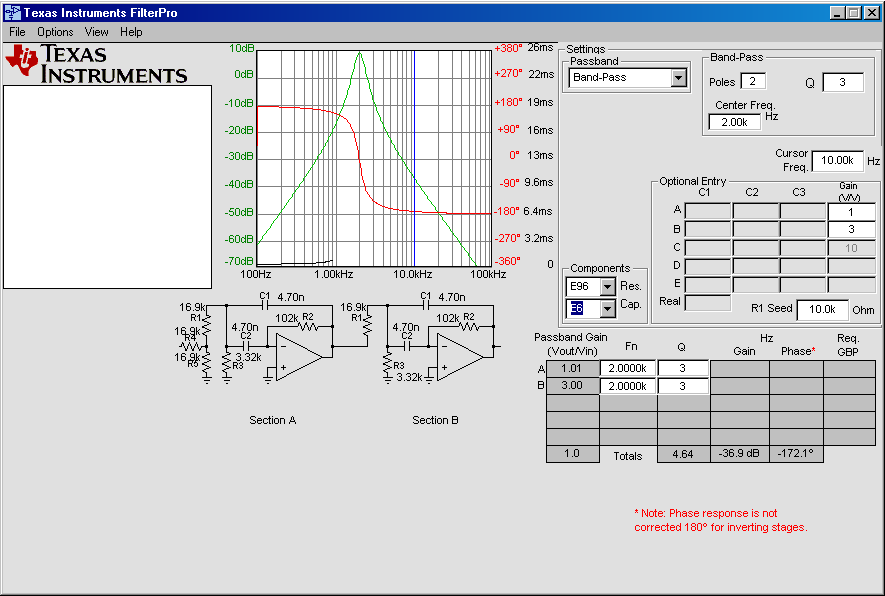Click the C2 field in row A
885x596 pixels.
pos(755,212)
